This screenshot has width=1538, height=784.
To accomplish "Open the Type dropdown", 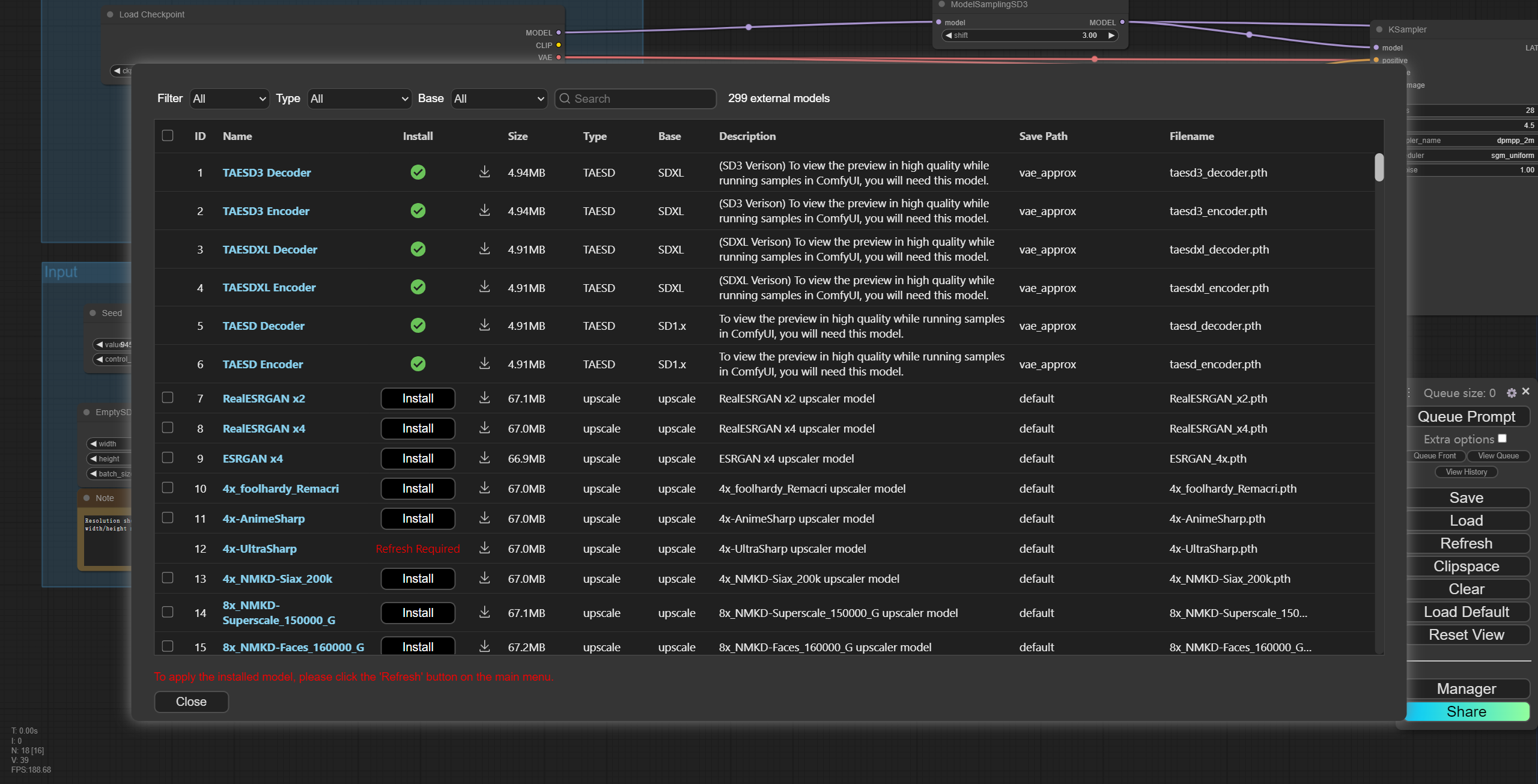I will (359, 99).
